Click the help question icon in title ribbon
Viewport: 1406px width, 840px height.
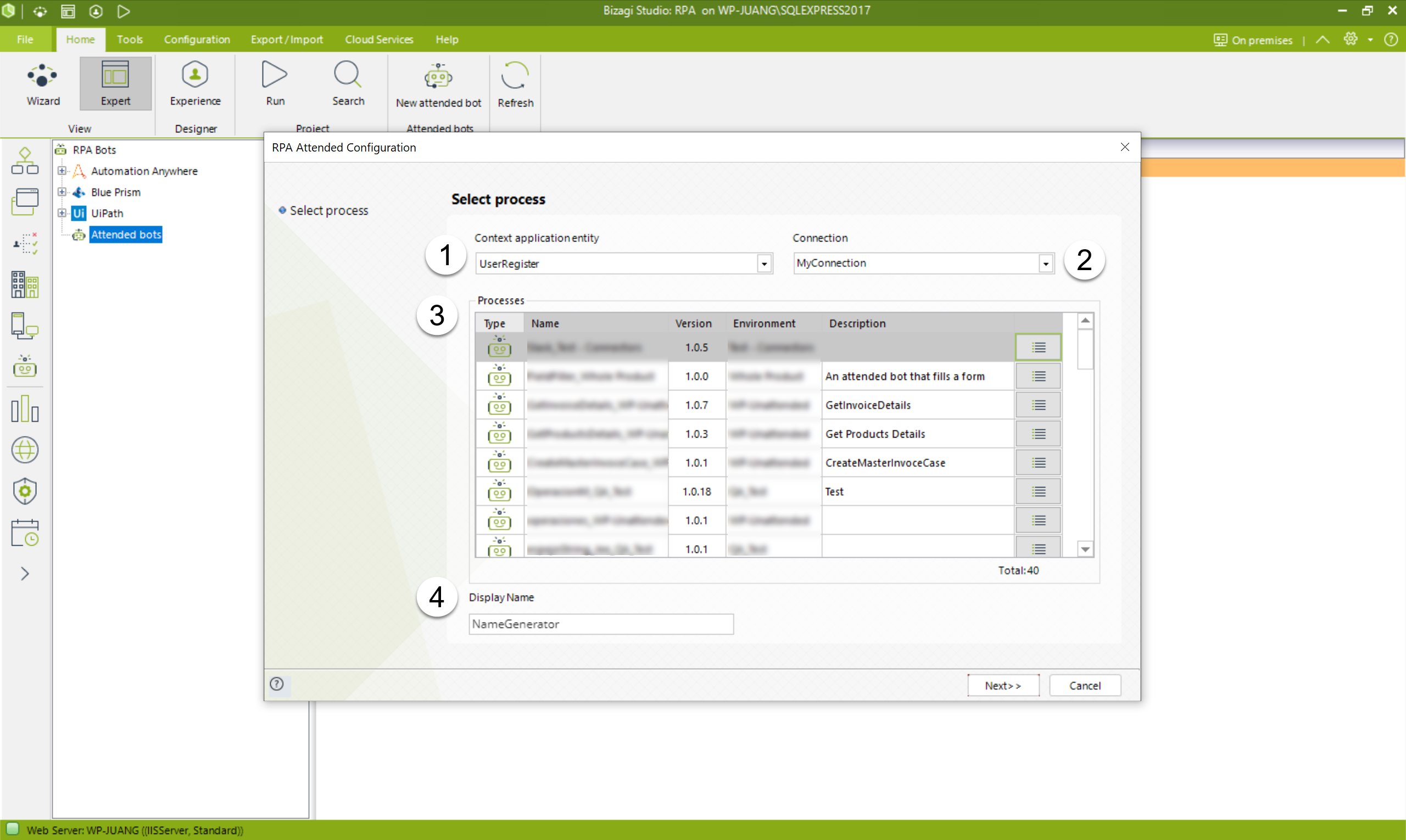1391,39
